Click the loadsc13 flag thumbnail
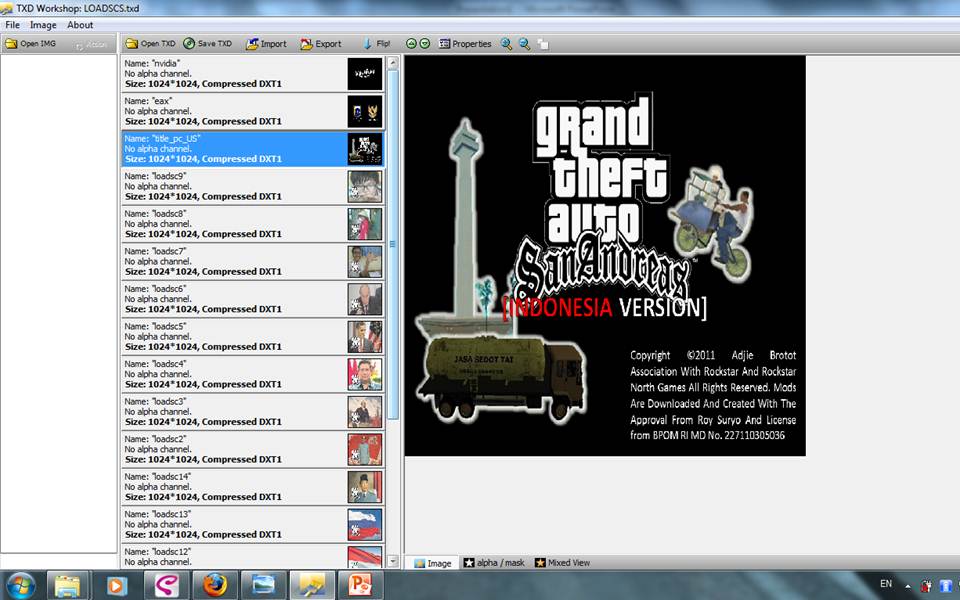The height and width of the screenshot is (600, 960). pos(365,525)
